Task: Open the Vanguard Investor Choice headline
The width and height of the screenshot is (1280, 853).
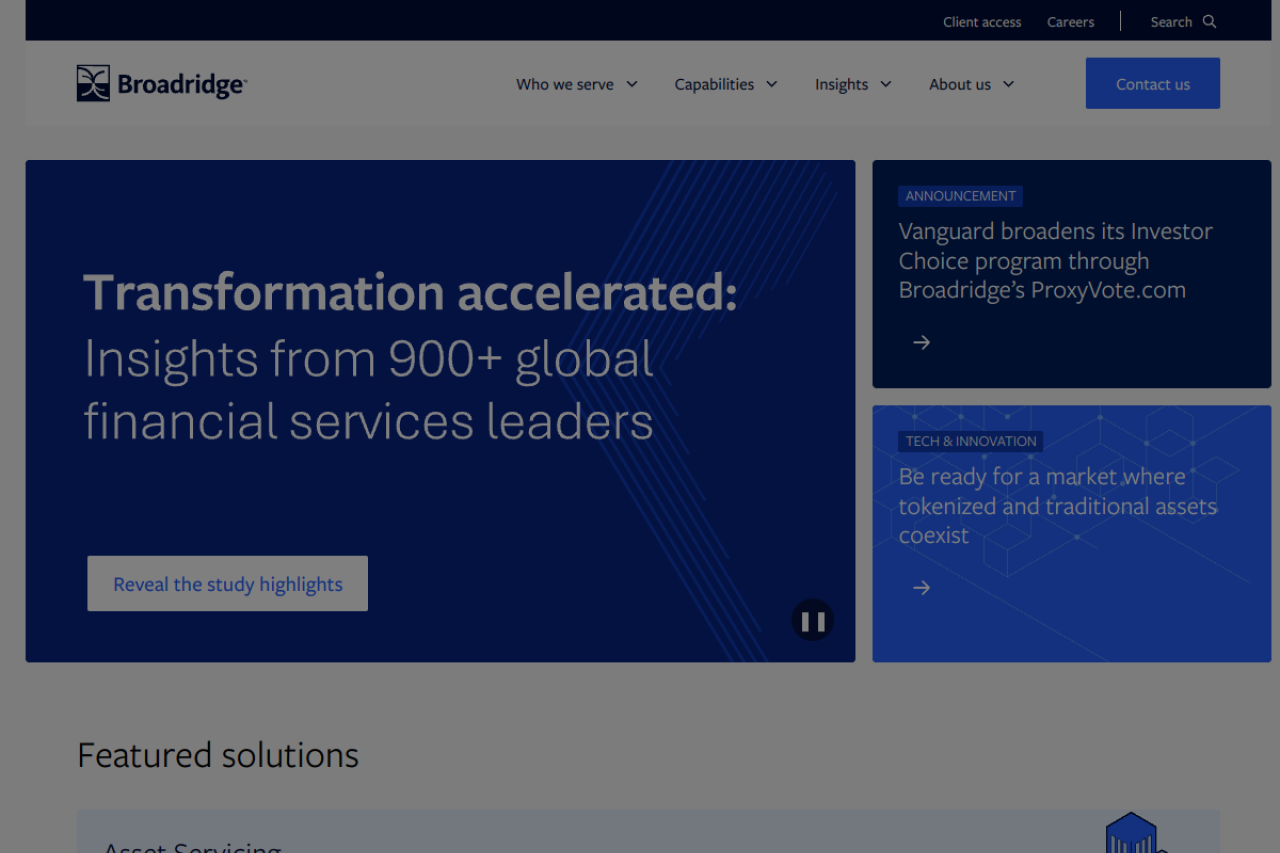Action: [1055, 261]
